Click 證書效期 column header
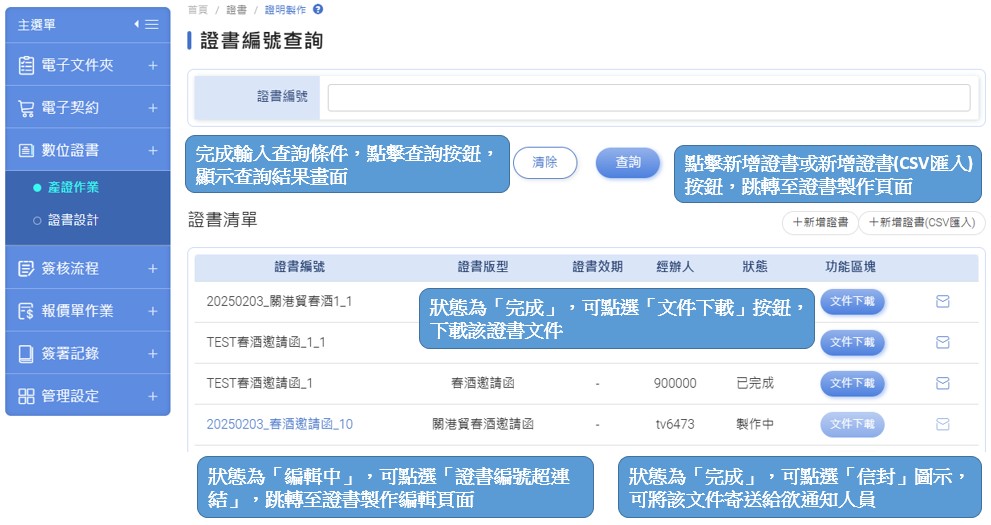The width and height of the screenshot is (991, 525). [597, 267]
